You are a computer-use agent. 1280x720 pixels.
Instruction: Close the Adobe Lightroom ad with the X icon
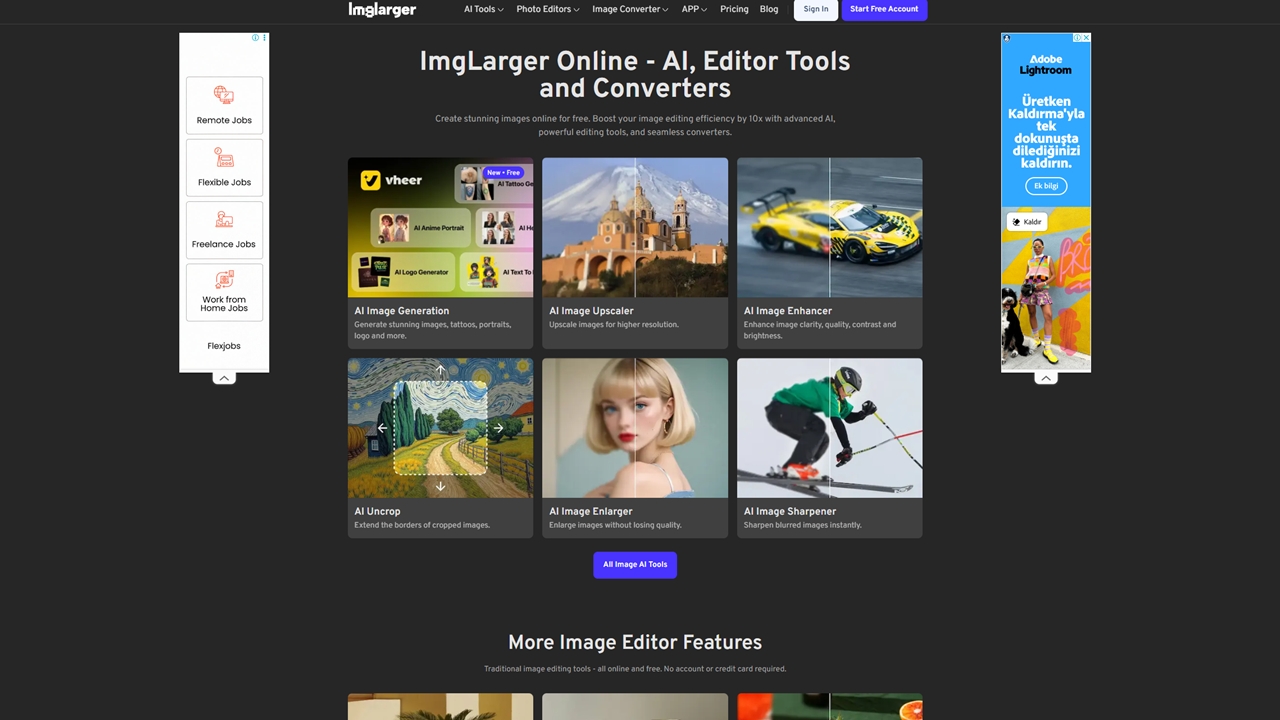point(1085,38)
